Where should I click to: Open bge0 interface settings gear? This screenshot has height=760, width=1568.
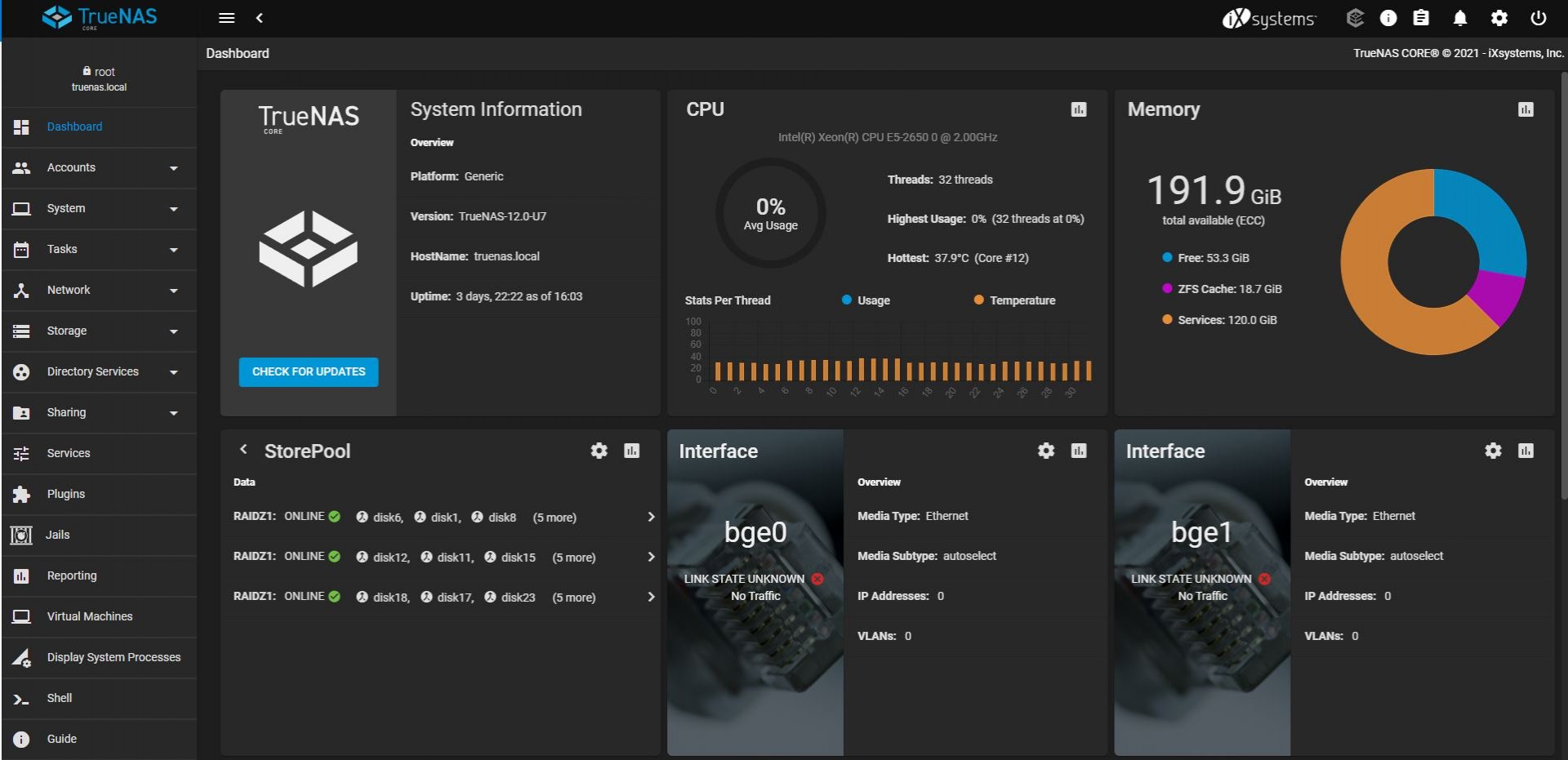(1046, 451)
